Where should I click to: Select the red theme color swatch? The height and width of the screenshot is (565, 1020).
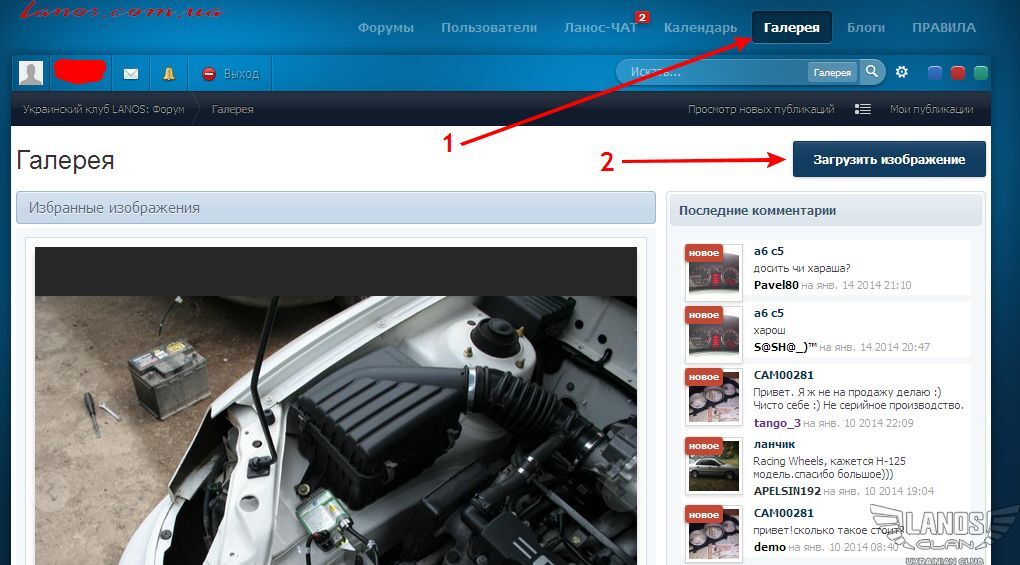tap(958, 72)
